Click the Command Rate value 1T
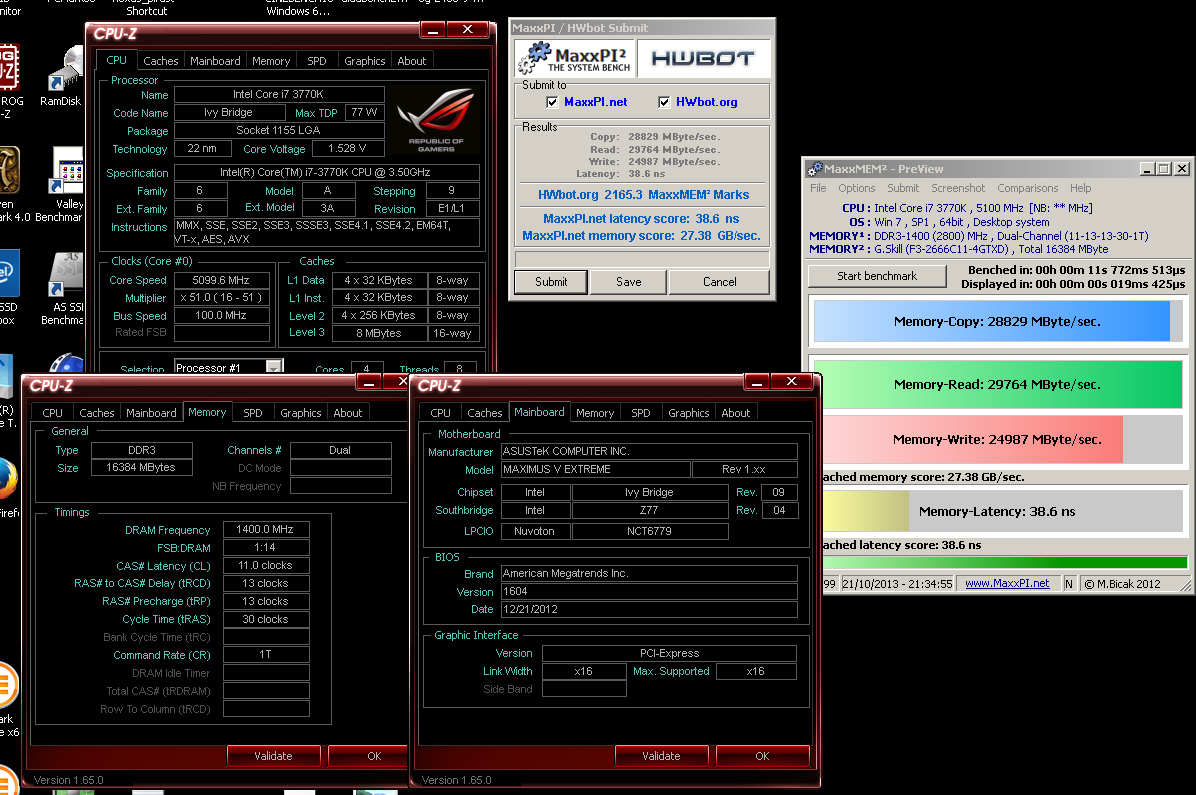This screenshot has width=1196, height=795. (265, 655)
